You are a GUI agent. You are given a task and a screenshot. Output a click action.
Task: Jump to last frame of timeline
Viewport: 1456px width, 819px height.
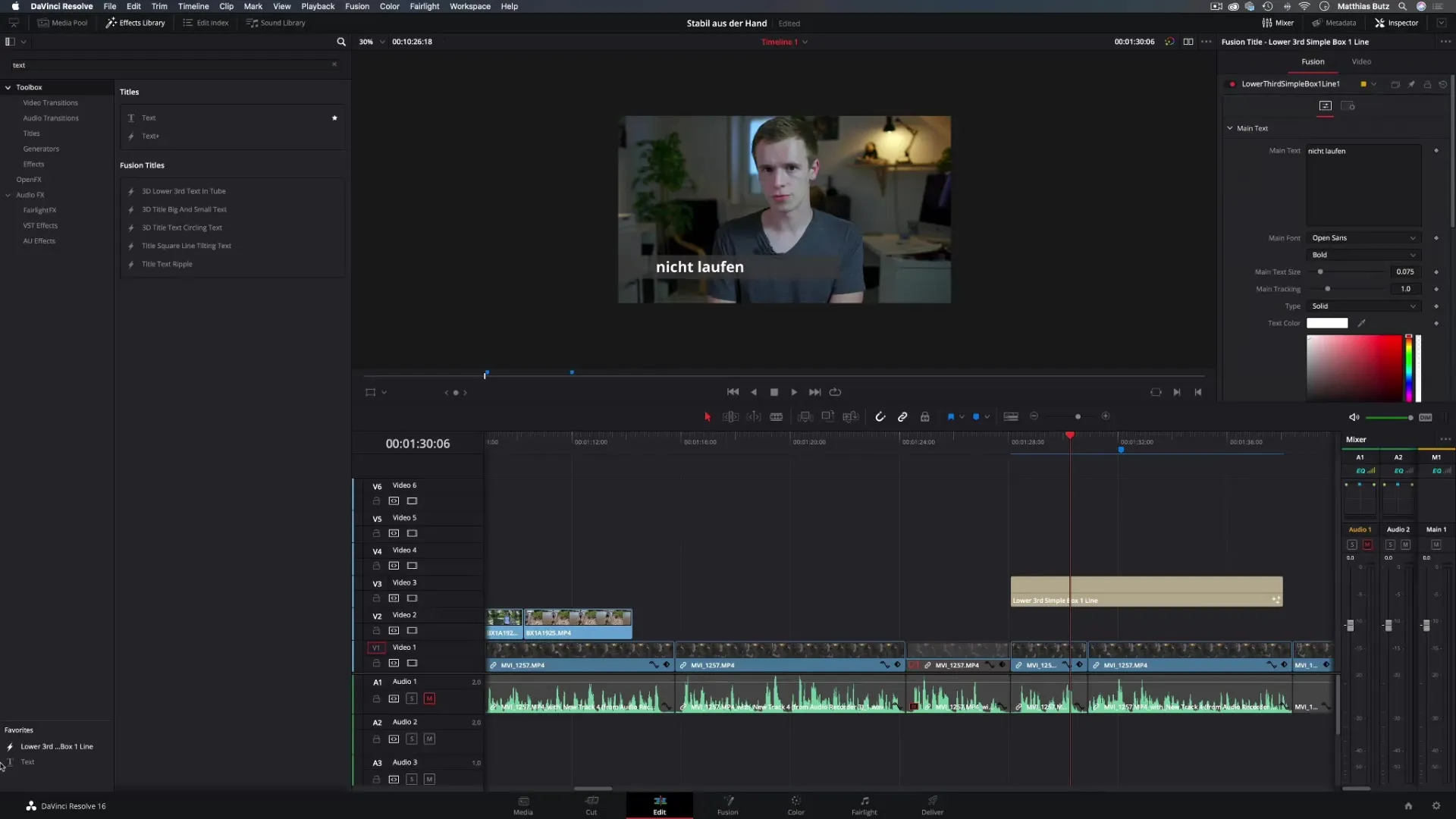[x=814, y=392]
